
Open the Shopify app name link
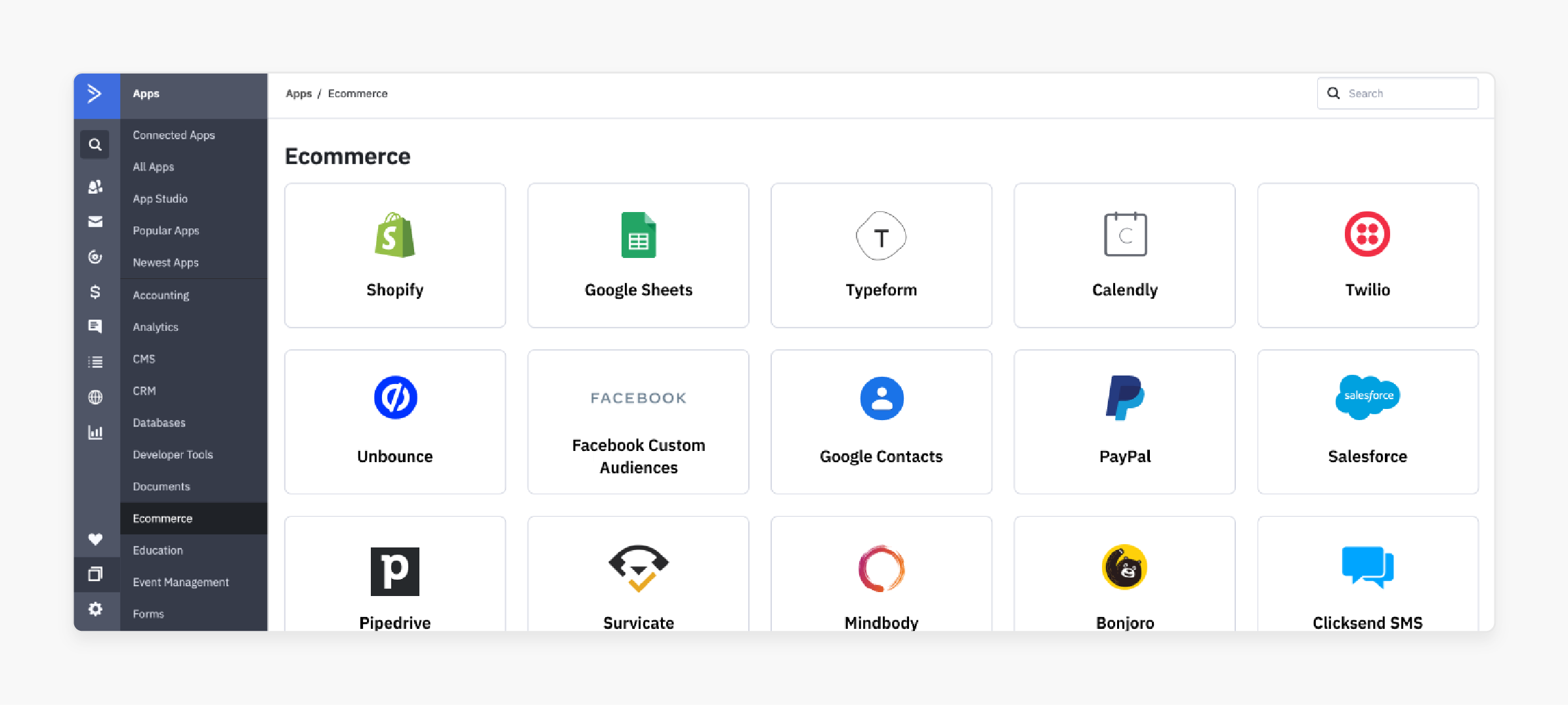[x=395, y=290]
